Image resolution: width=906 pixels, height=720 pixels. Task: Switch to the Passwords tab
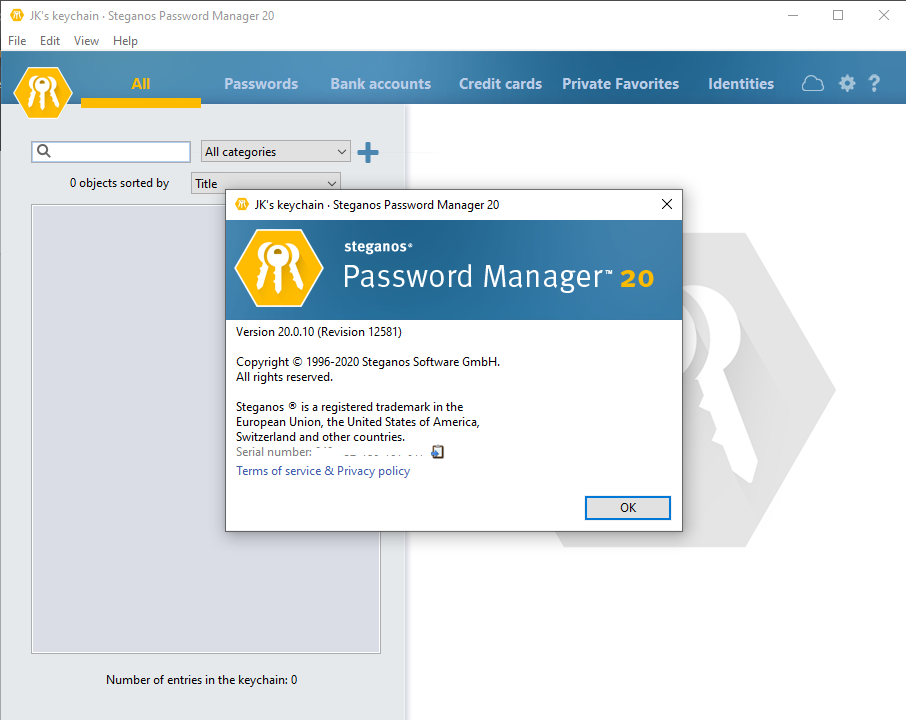[x=261, y=84]
